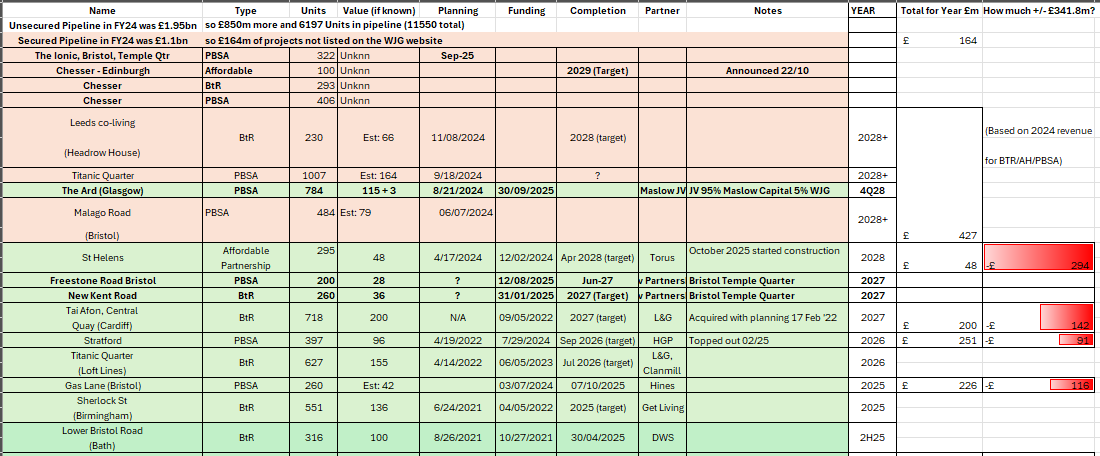Select 'How much +/- £341.8m?' header cell
Screen dimensions: 1100x456
(1039, 11)
